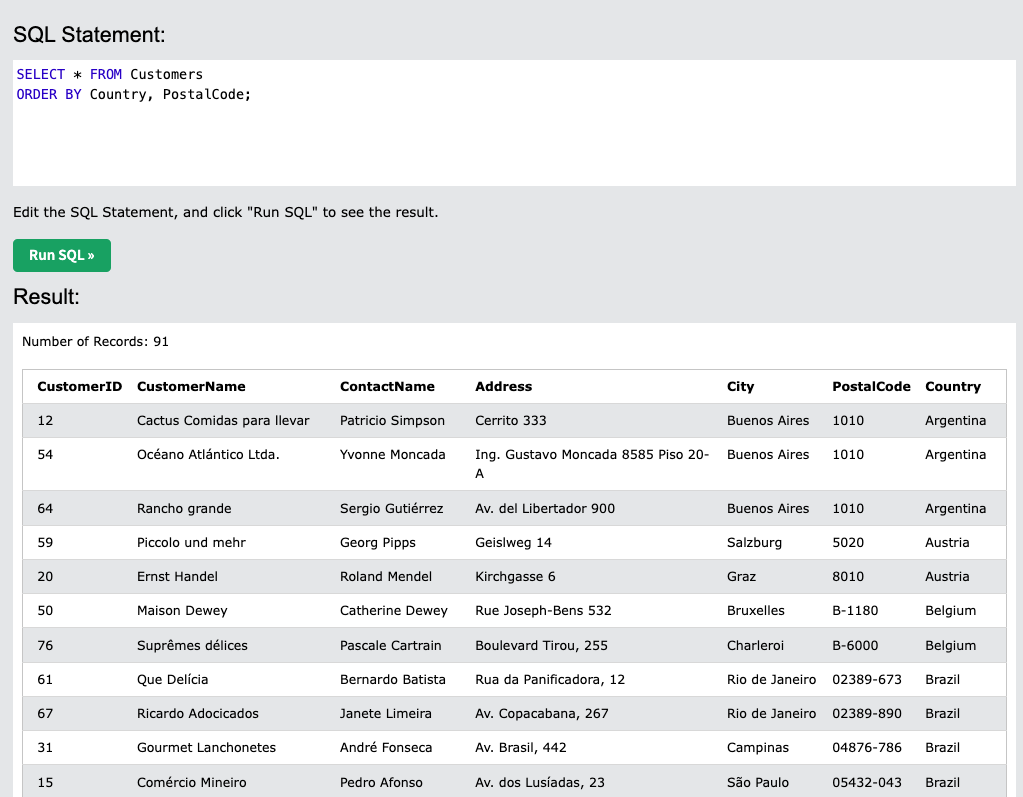Click contact 'Sergio Gutiérrez'

click(x=391, y=509)
